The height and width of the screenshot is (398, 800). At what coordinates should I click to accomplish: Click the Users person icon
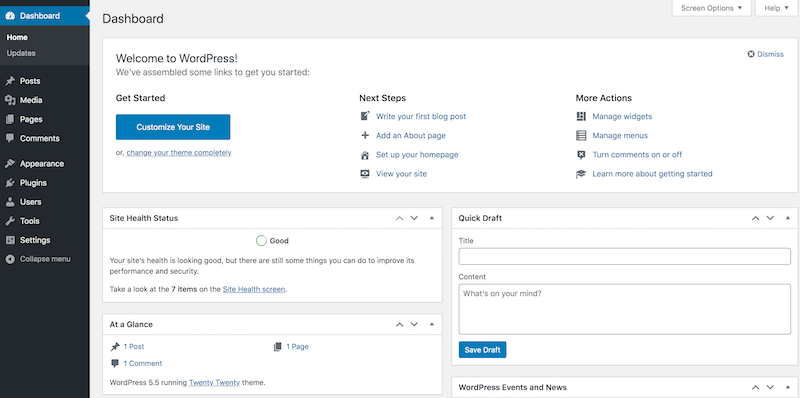[x=10, y=202]
